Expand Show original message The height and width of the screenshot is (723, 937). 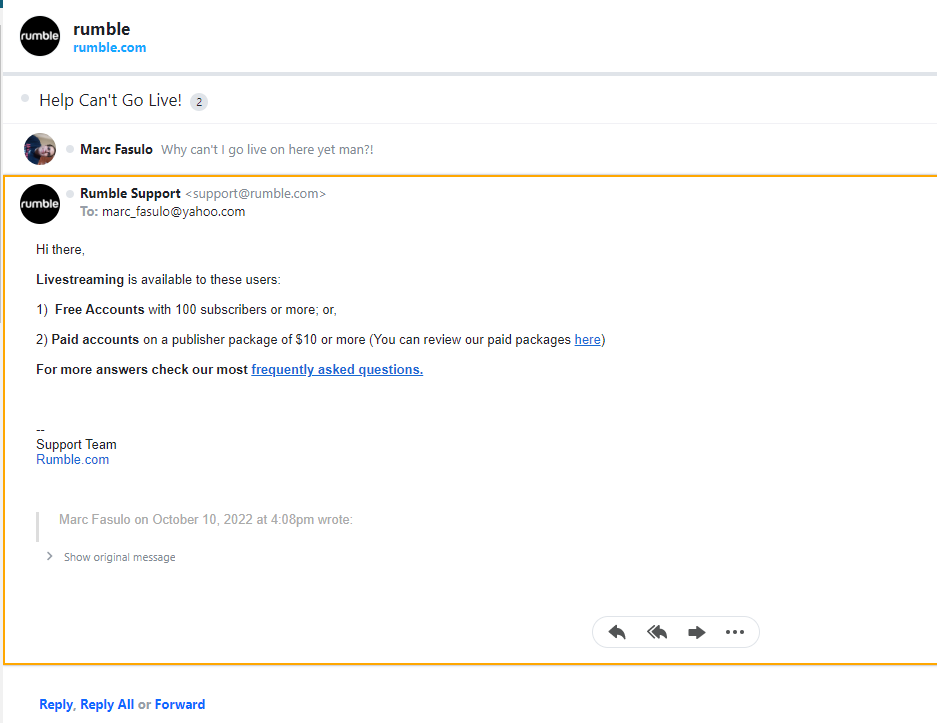111,557
